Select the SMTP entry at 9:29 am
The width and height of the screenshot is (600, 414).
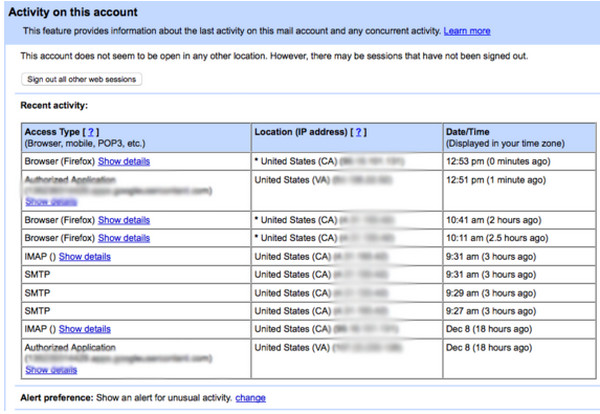[x=37, y=292]
